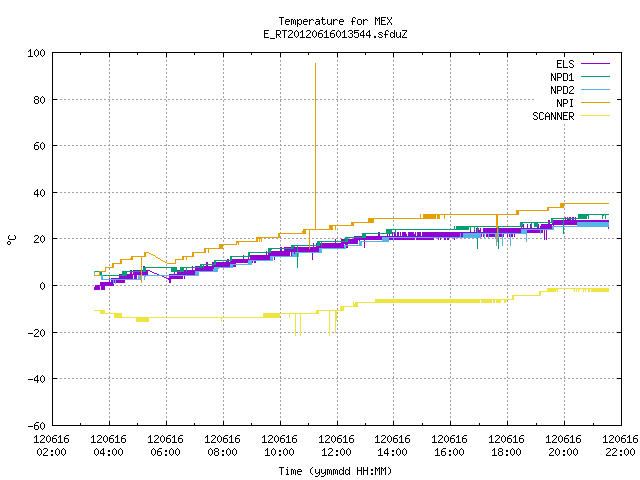Click the x-axis tick 120616 12:00

click(x=336, y=446)
